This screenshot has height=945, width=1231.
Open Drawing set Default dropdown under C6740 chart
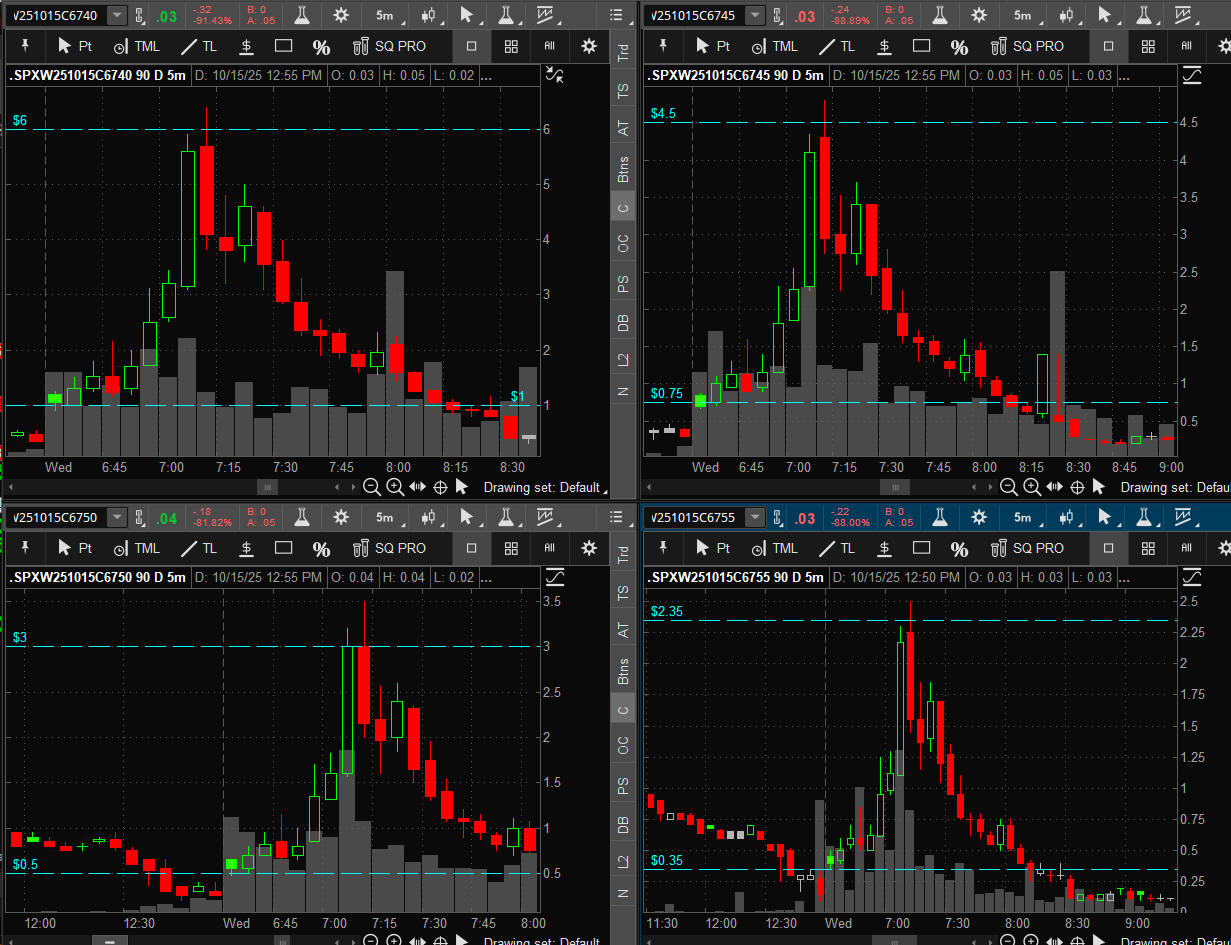(x=544, y=487)
